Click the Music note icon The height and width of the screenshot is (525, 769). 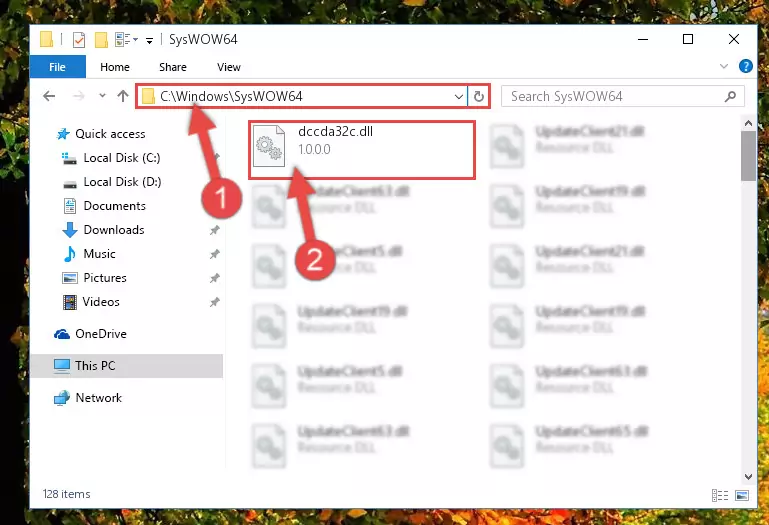point(70,254)
